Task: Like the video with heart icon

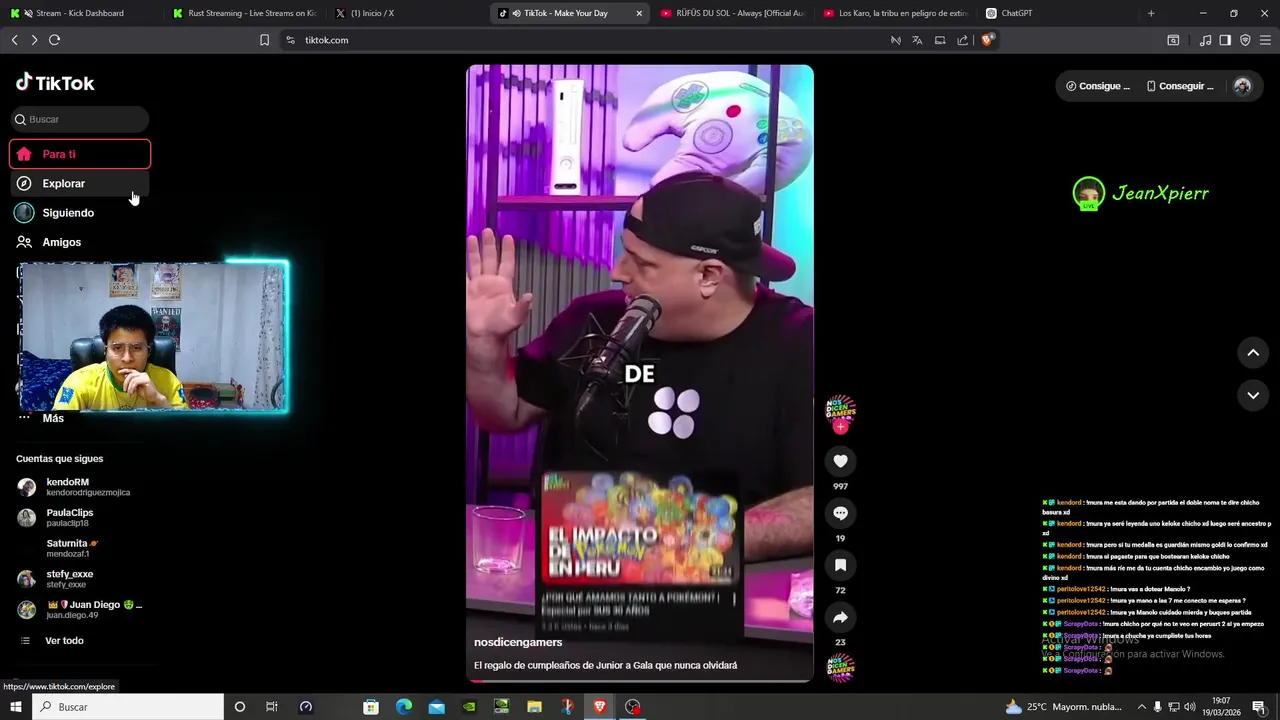Action: click(840, 461)
